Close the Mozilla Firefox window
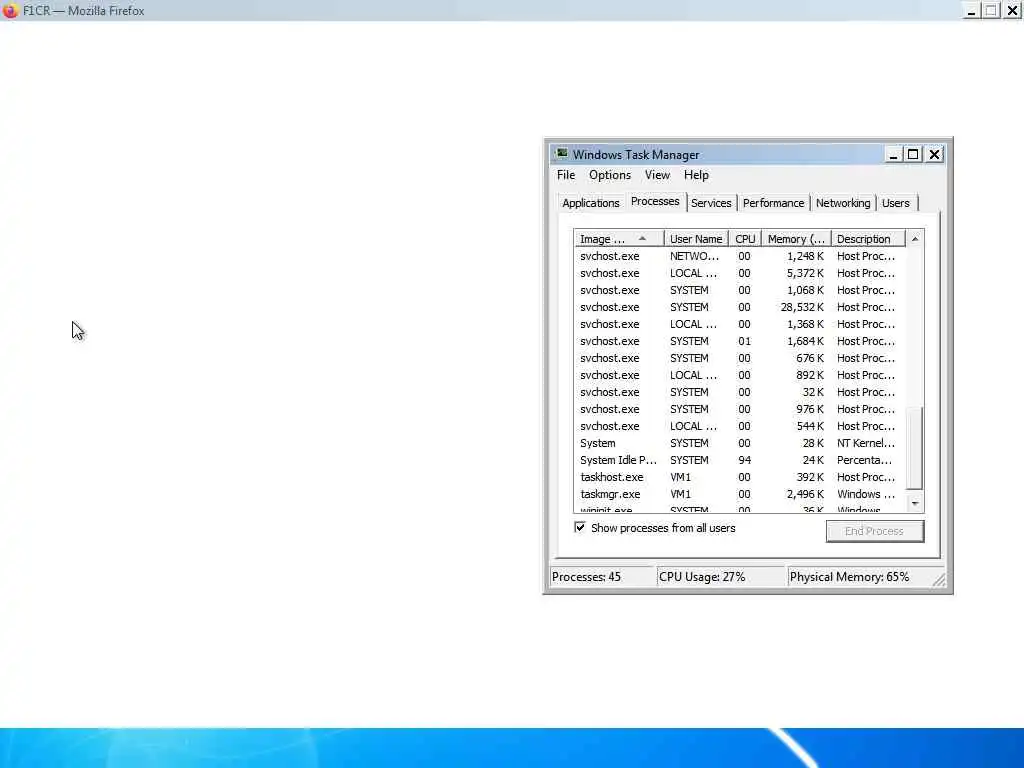This screenshot has width=1024, height=768. [x=1012, y=11]
